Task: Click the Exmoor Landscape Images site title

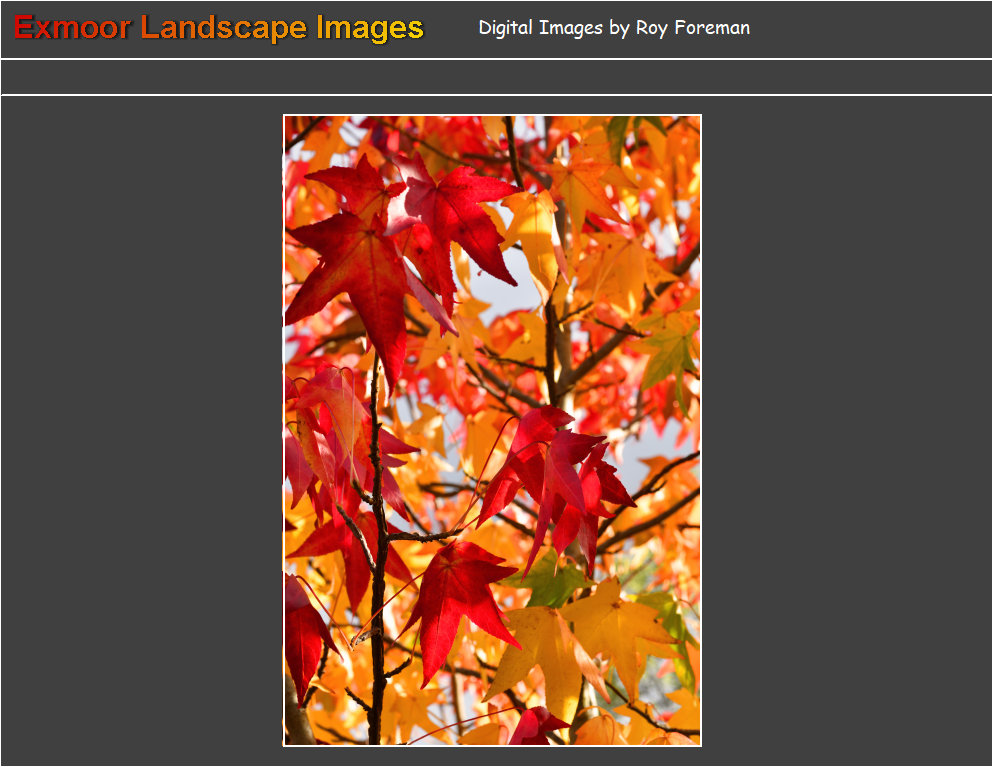Action: 218,28
